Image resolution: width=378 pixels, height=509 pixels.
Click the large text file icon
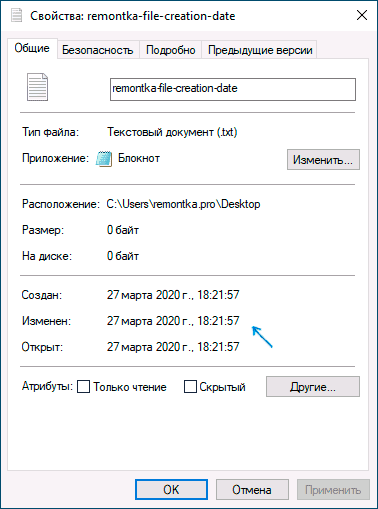pyautogui.click(x=37, y=87)
